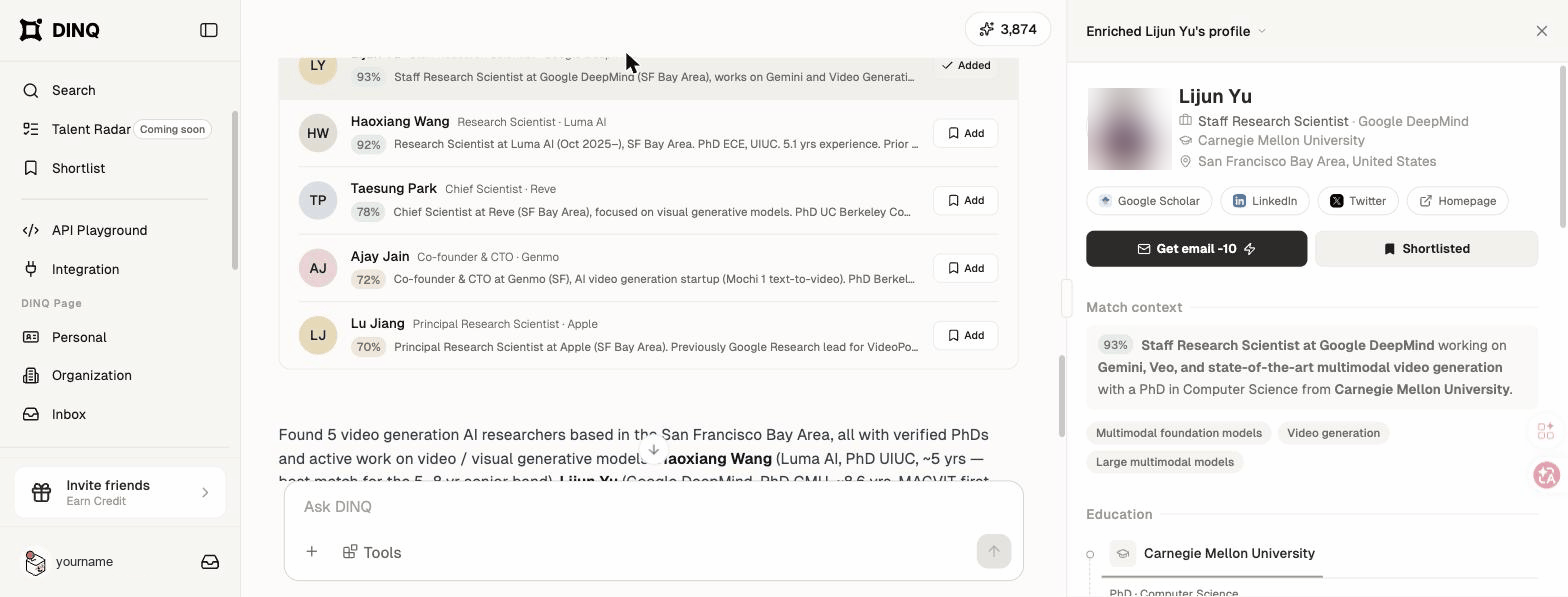This screenshot has height=597, width=1568.
Task: Toggle Added status for Lijun Yu
Action: [966, 65]
